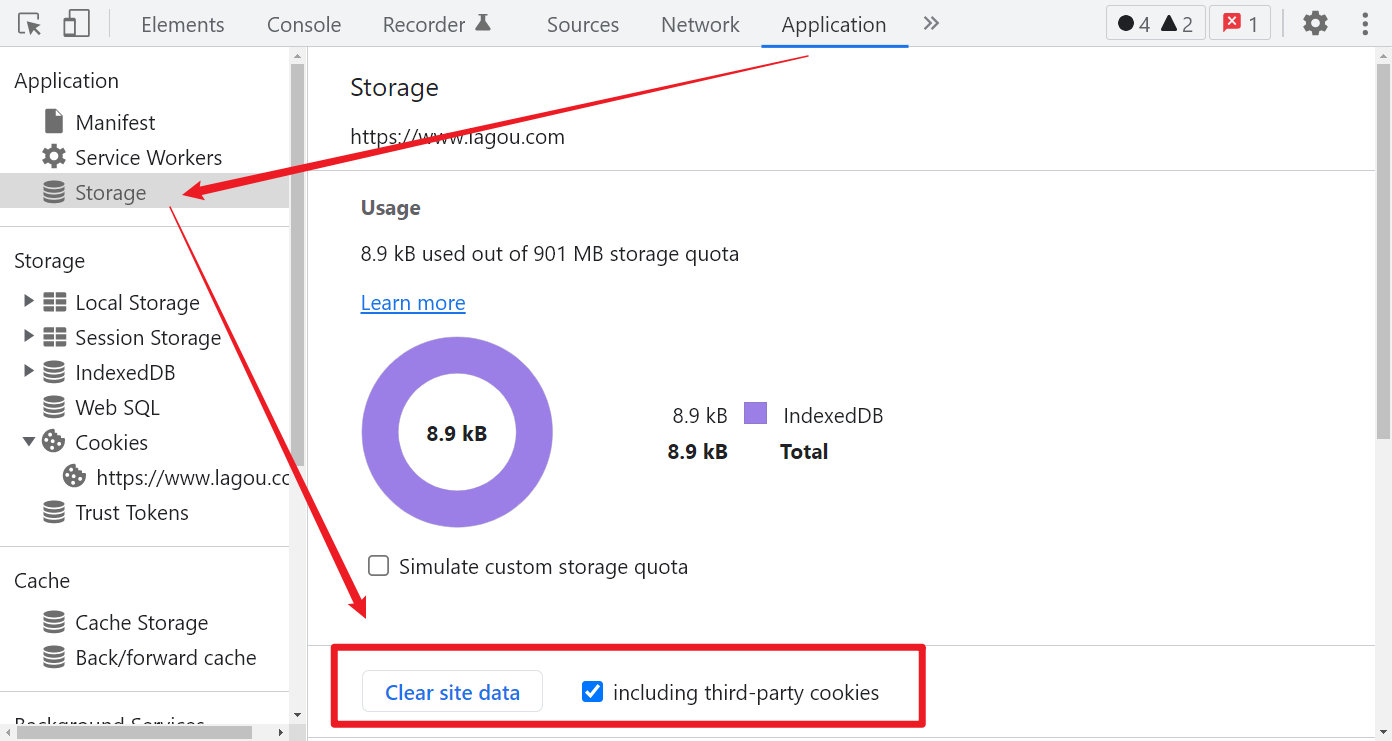1392x741 pixels.
Task: Activate the inspect element picker icon
Action: click(30, 24)
